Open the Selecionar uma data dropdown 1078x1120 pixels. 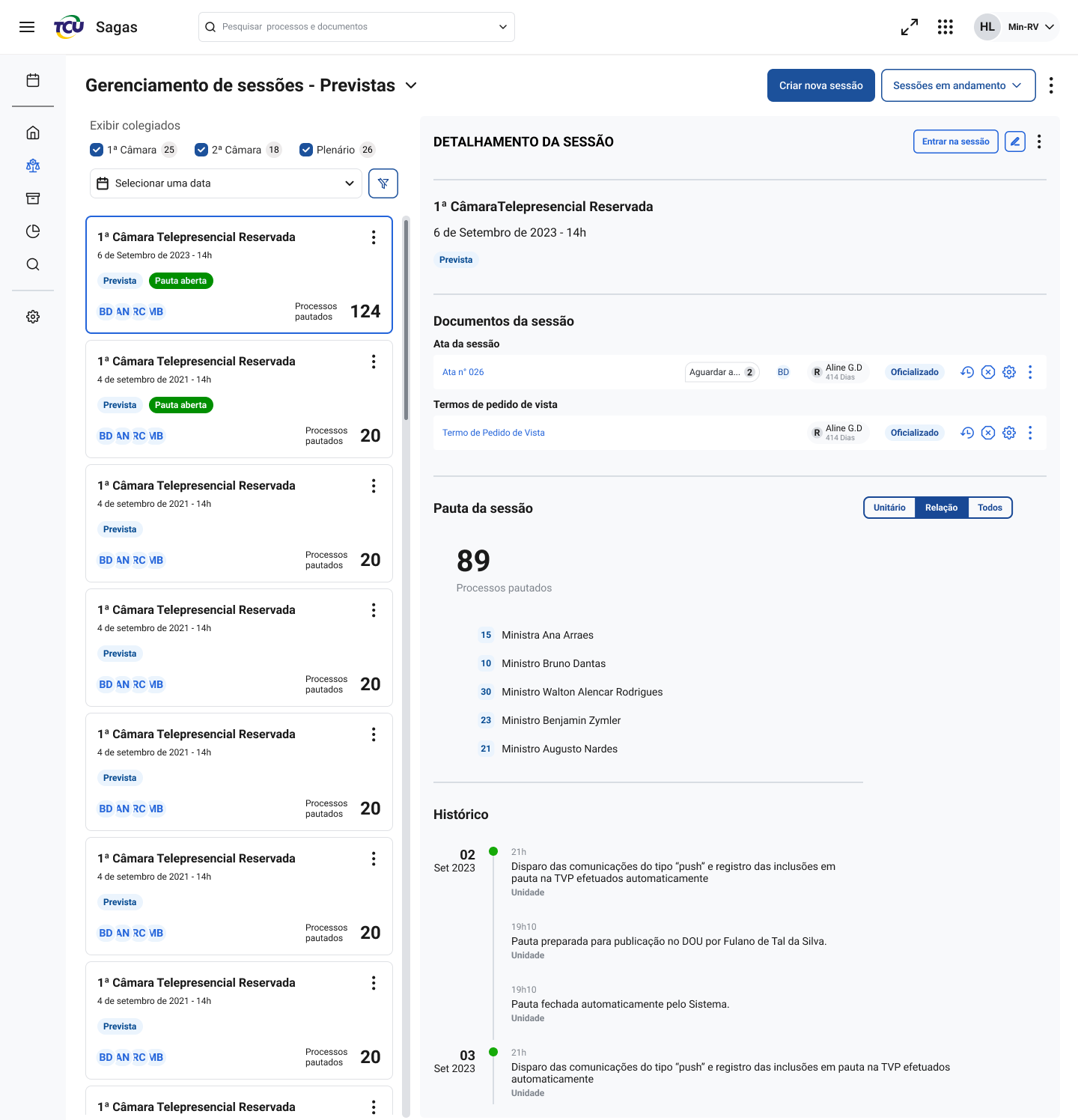click(226, 183)
